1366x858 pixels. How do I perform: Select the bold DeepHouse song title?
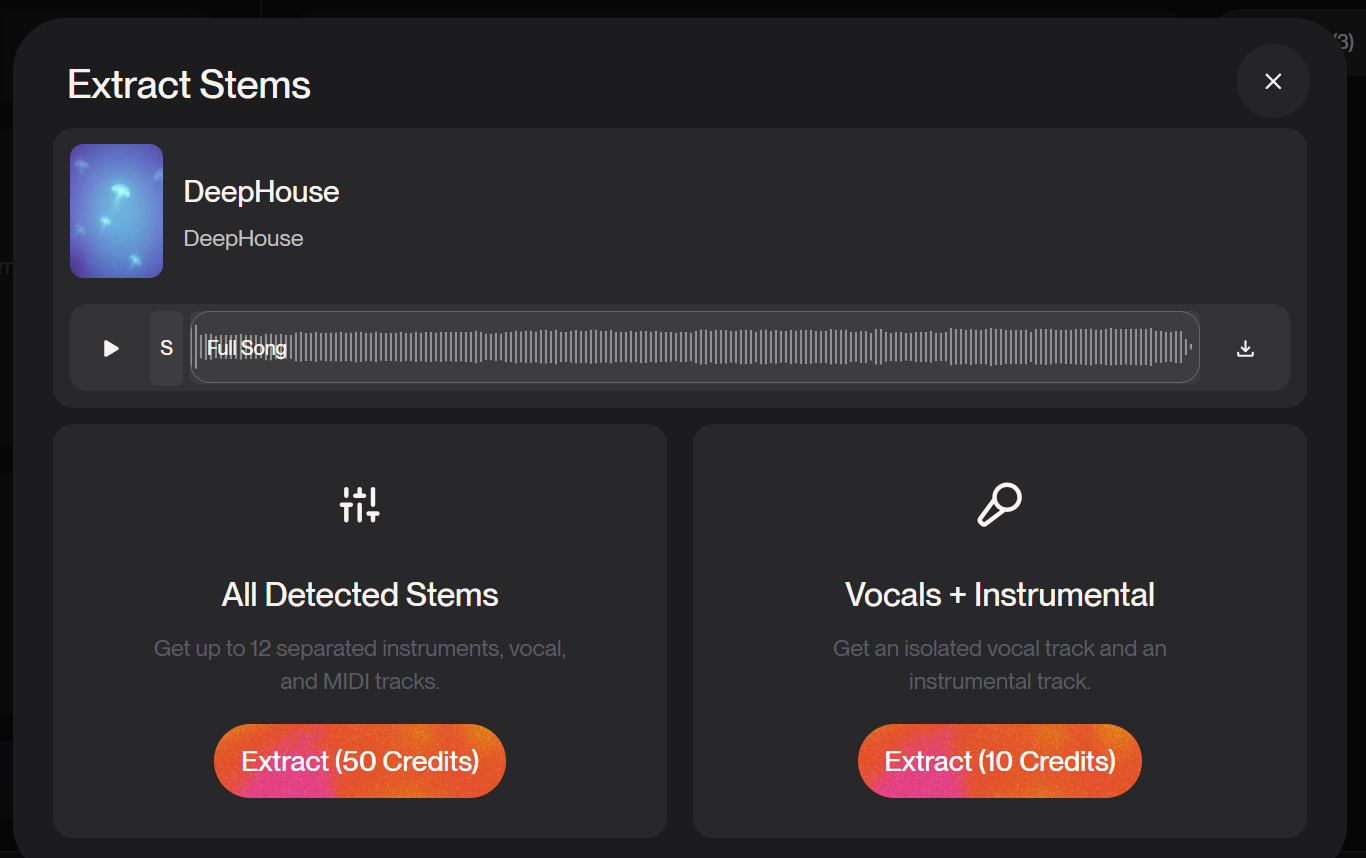pos(261,192)
